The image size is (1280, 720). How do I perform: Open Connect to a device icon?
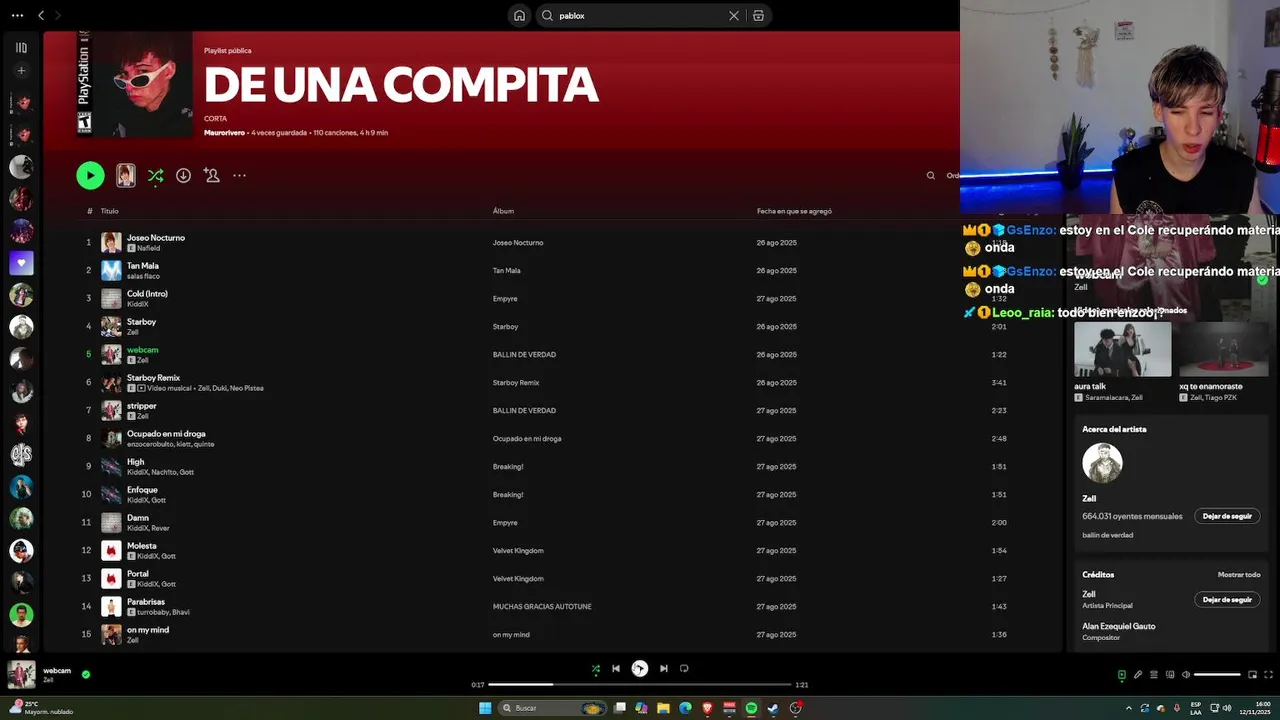tap(1170, 675)
